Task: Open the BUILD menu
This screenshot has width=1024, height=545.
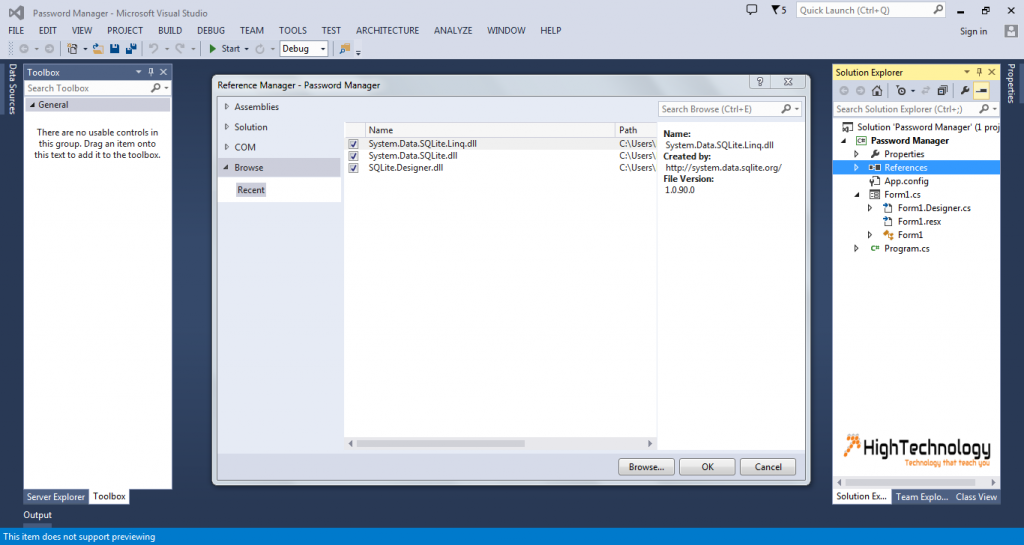Action: 170,31
